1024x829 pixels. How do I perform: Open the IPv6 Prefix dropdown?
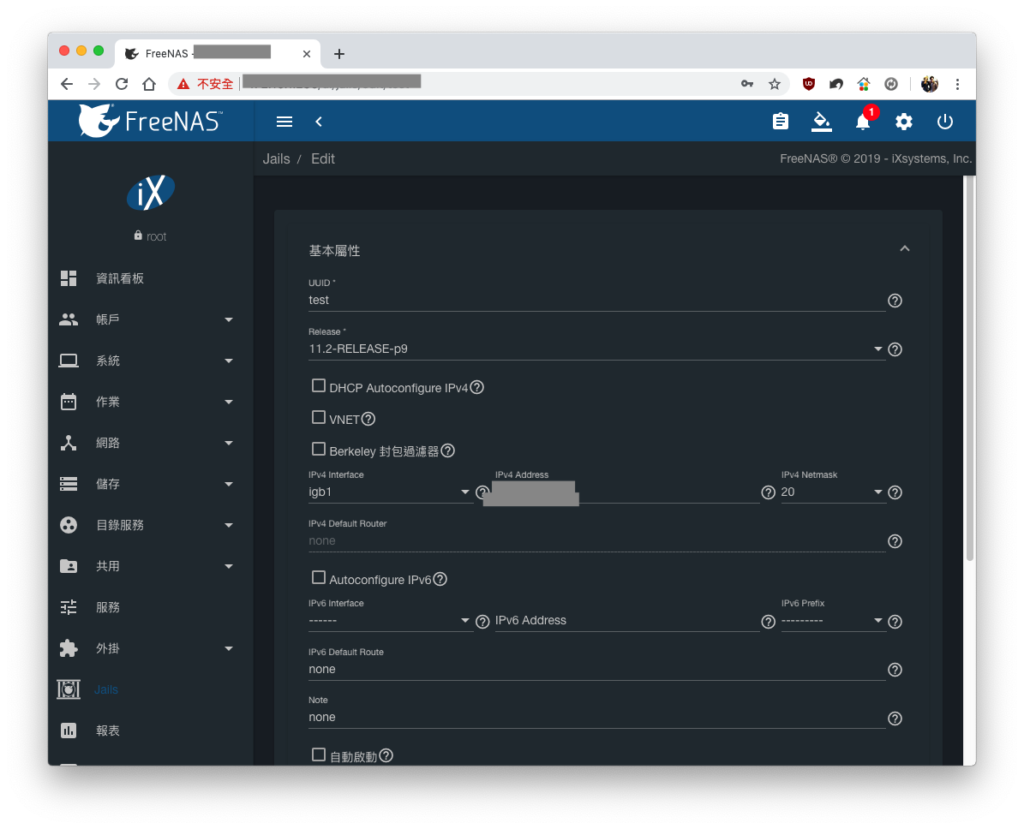point(832,621)
